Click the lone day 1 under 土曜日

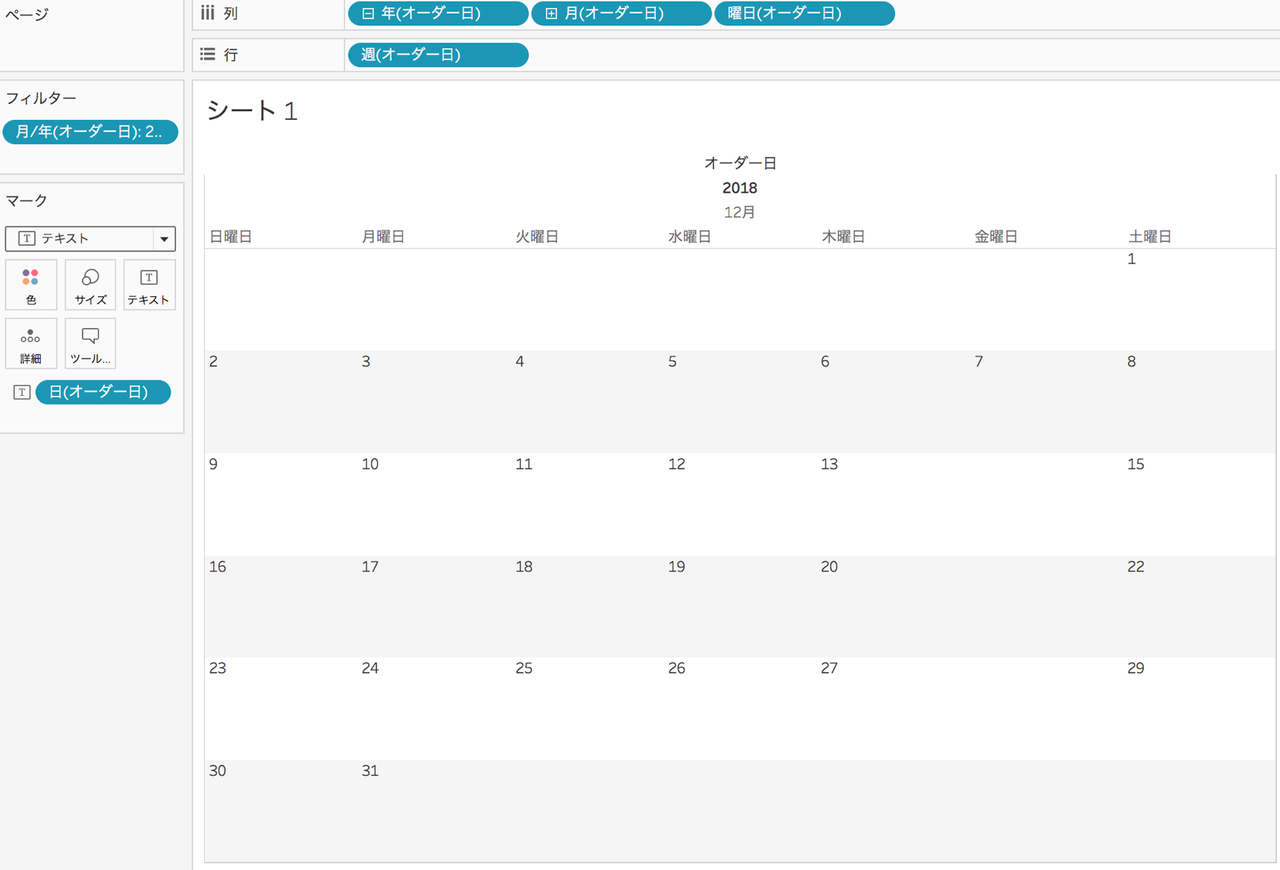[x=1132, y=259]
